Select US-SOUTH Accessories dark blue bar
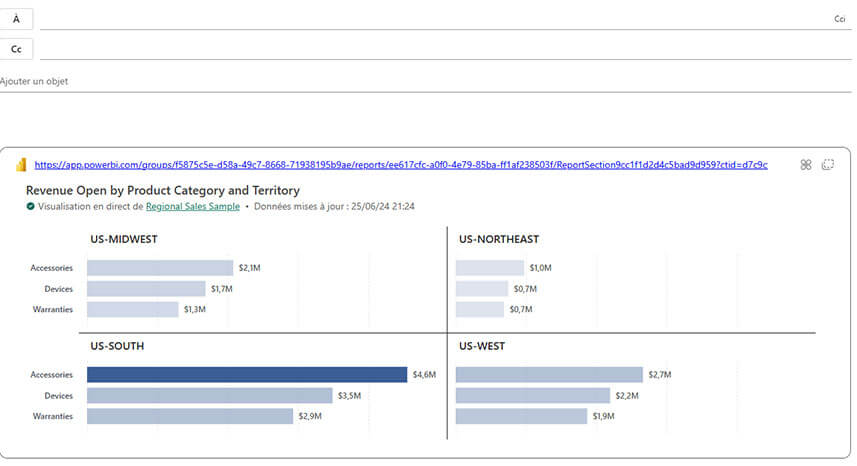The image size is (857, 466). [x=247, y=375]
